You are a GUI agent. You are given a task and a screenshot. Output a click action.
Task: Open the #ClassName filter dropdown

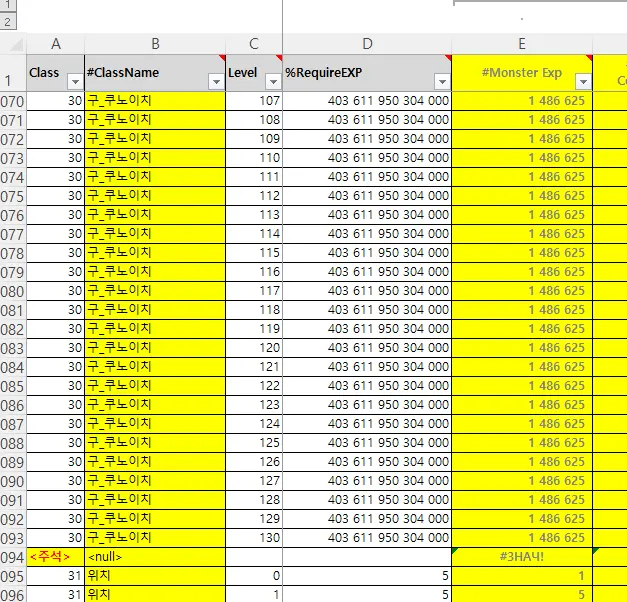pyautogui.click(x=216, y=82)
